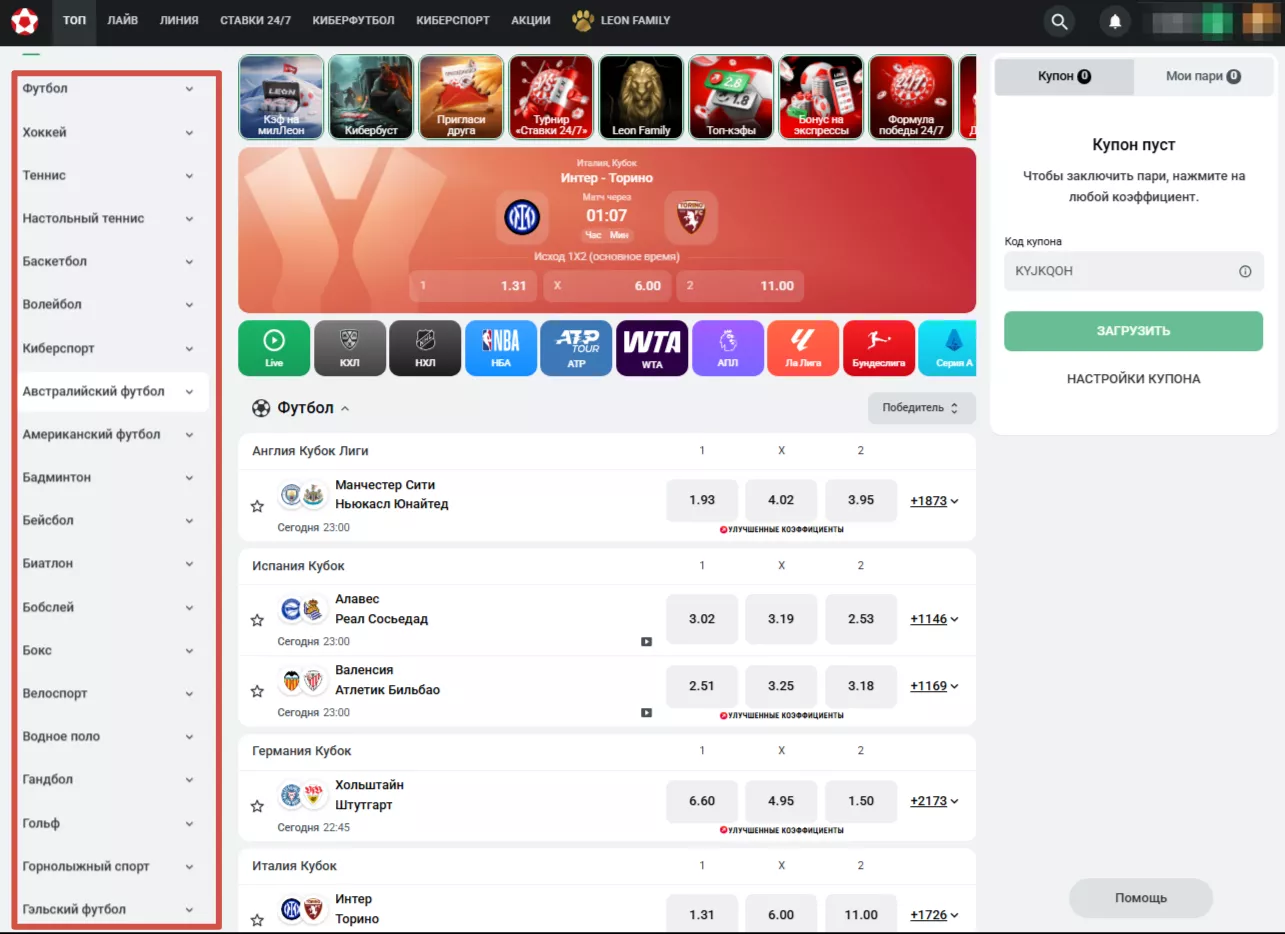Click the Leon logo in top bar
The width and height of the screenshot is (1285, 934).
(x=25, y=20)
